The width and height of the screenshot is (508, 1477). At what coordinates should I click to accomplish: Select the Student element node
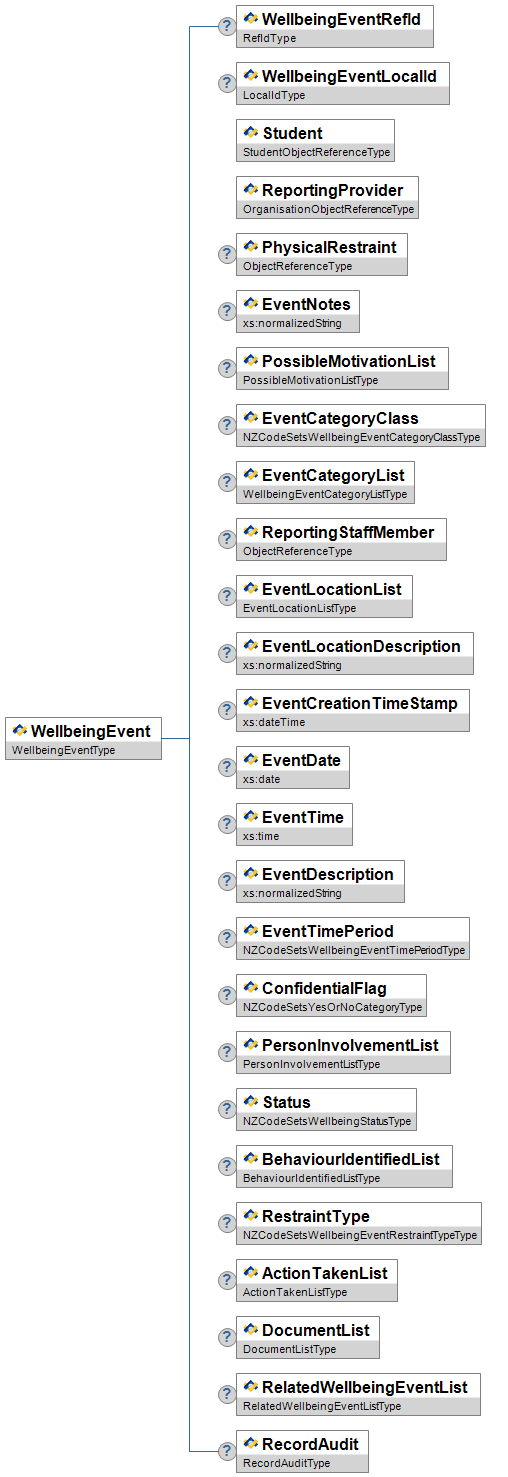(x=315, y=140)
